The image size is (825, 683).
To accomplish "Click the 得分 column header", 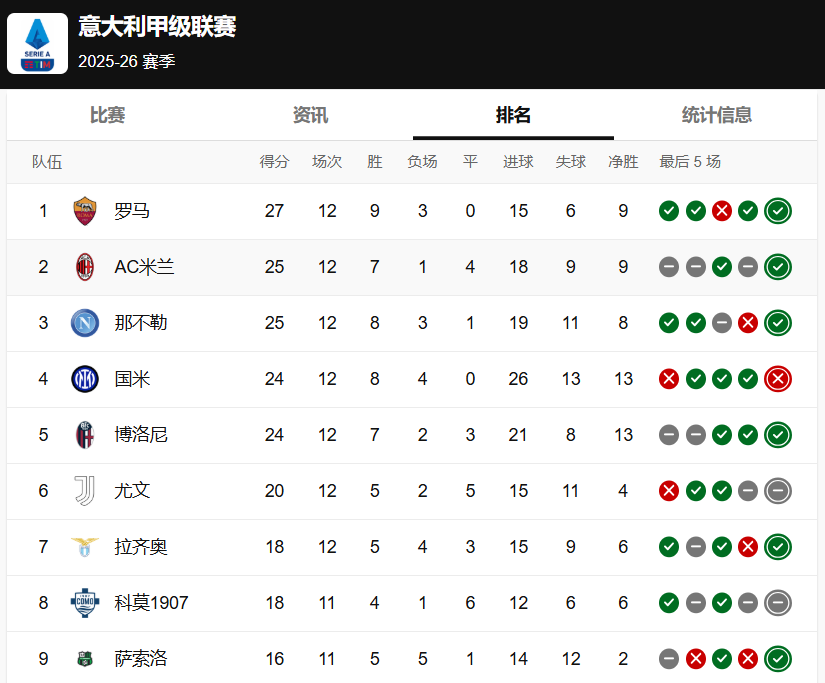I will [x=274, y=162].
